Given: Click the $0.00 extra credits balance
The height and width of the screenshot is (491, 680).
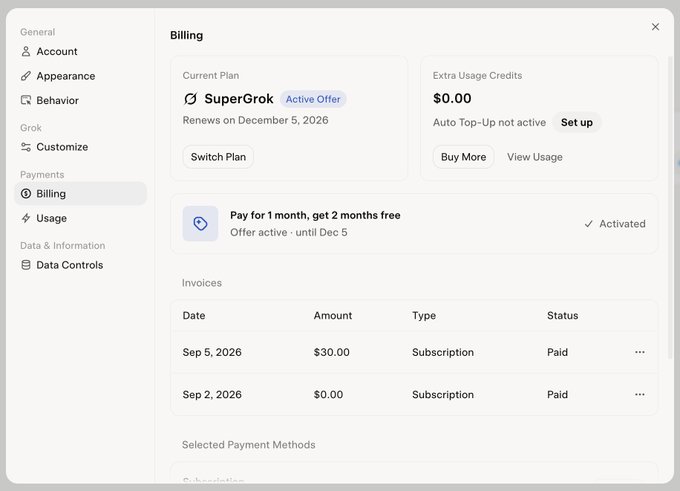Looking at the screenshot, I should point(452,98).
